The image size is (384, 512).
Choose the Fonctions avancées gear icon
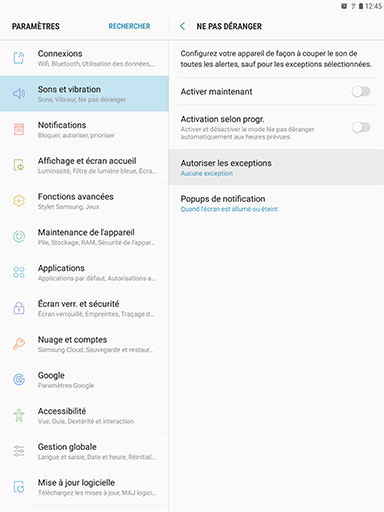point(19,200)
